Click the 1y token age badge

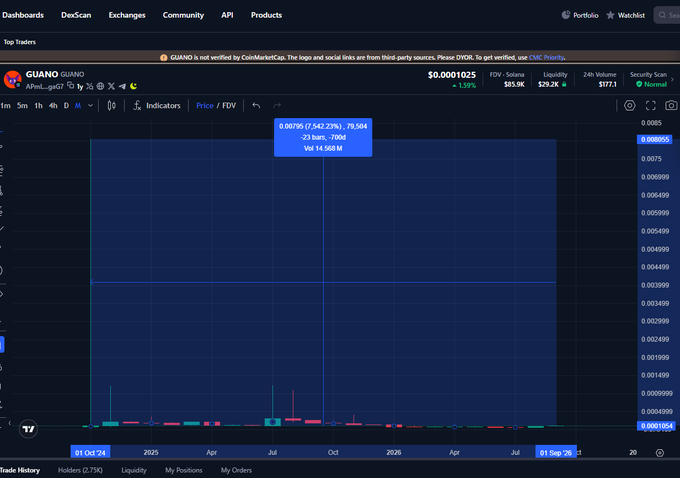coord(80,87)
